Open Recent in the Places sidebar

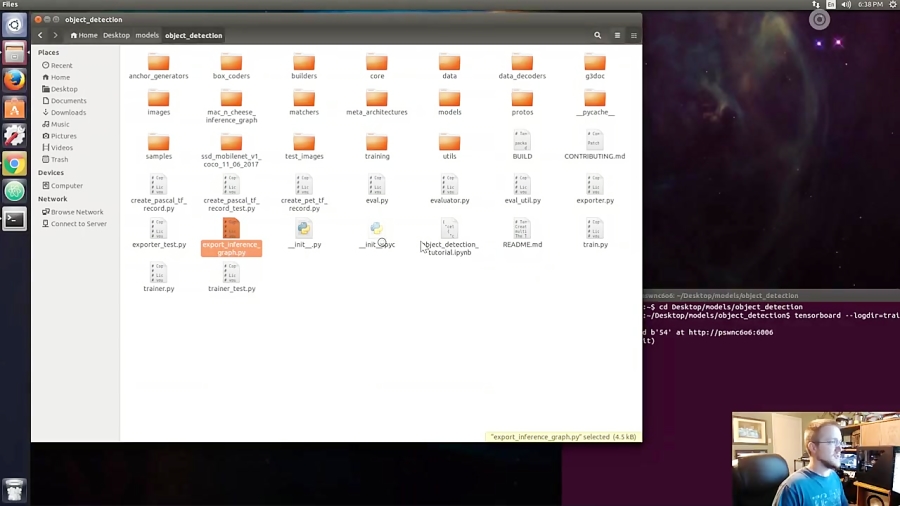(61, 65)
